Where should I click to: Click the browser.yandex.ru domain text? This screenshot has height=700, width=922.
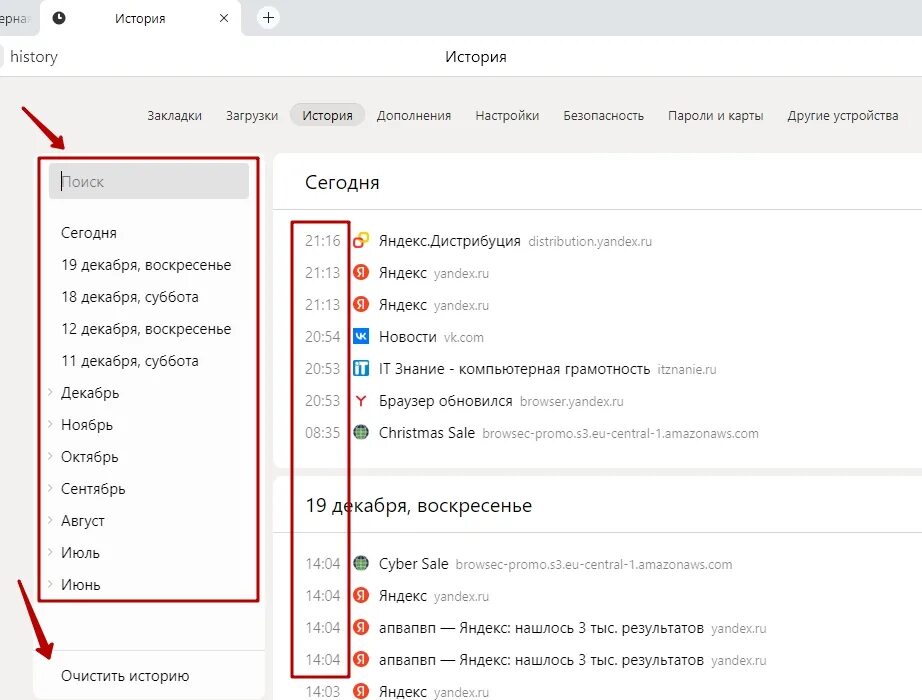tap(572, 401)
